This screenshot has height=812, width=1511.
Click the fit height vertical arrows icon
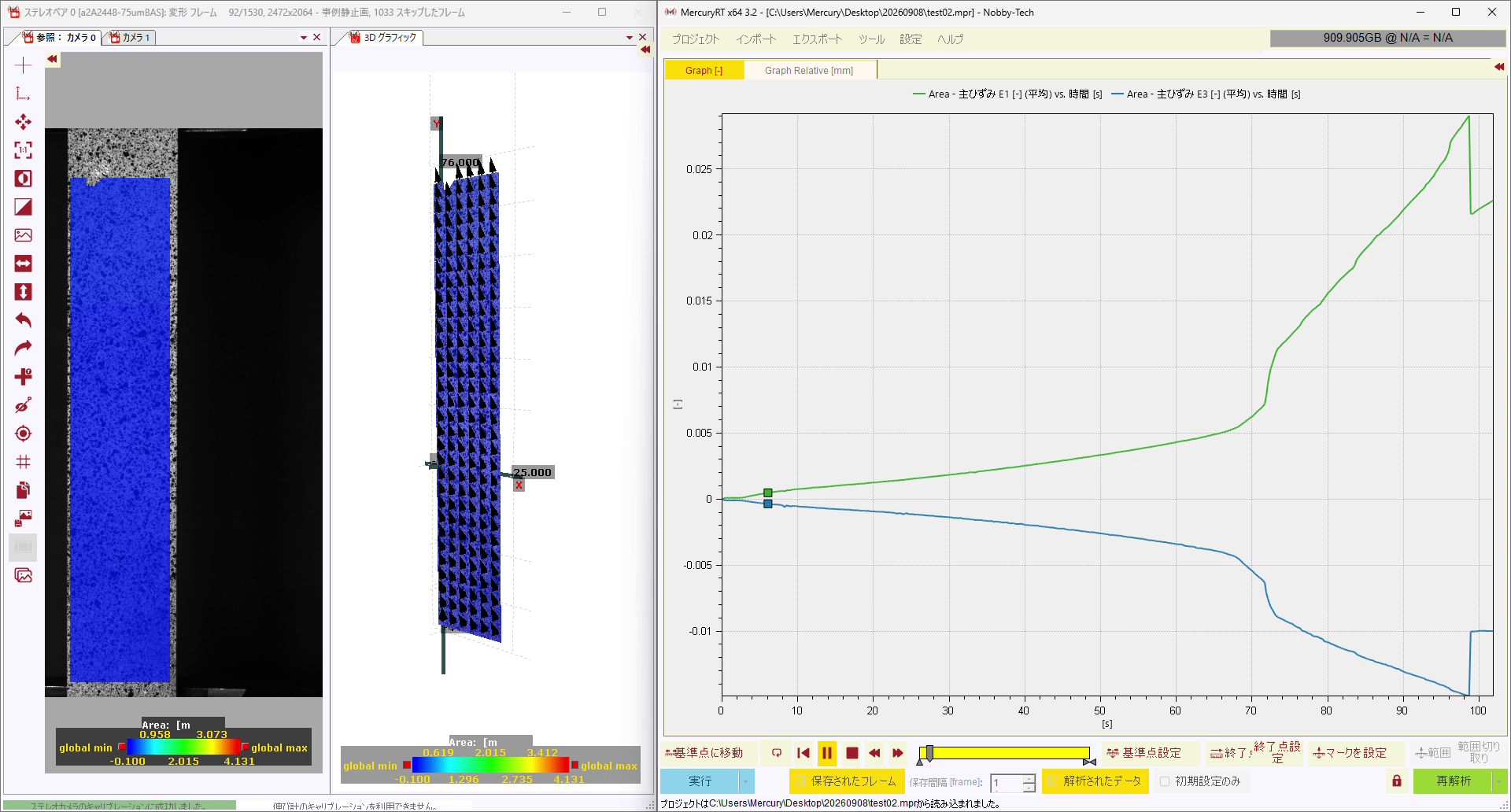point(23,292)
